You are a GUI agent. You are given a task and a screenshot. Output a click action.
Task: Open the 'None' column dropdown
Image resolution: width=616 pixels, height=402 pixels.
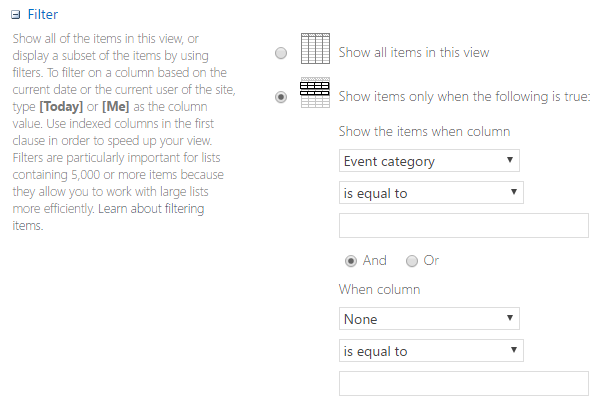(x=429, y=319)
